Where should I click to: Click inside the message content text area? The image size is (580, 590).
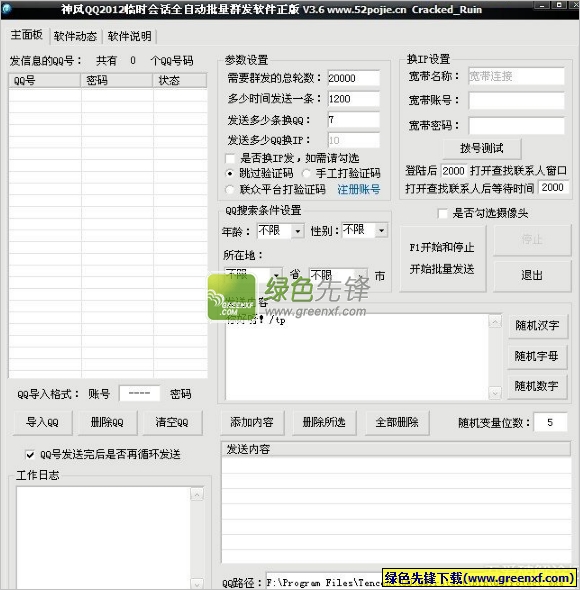(357, 357)
